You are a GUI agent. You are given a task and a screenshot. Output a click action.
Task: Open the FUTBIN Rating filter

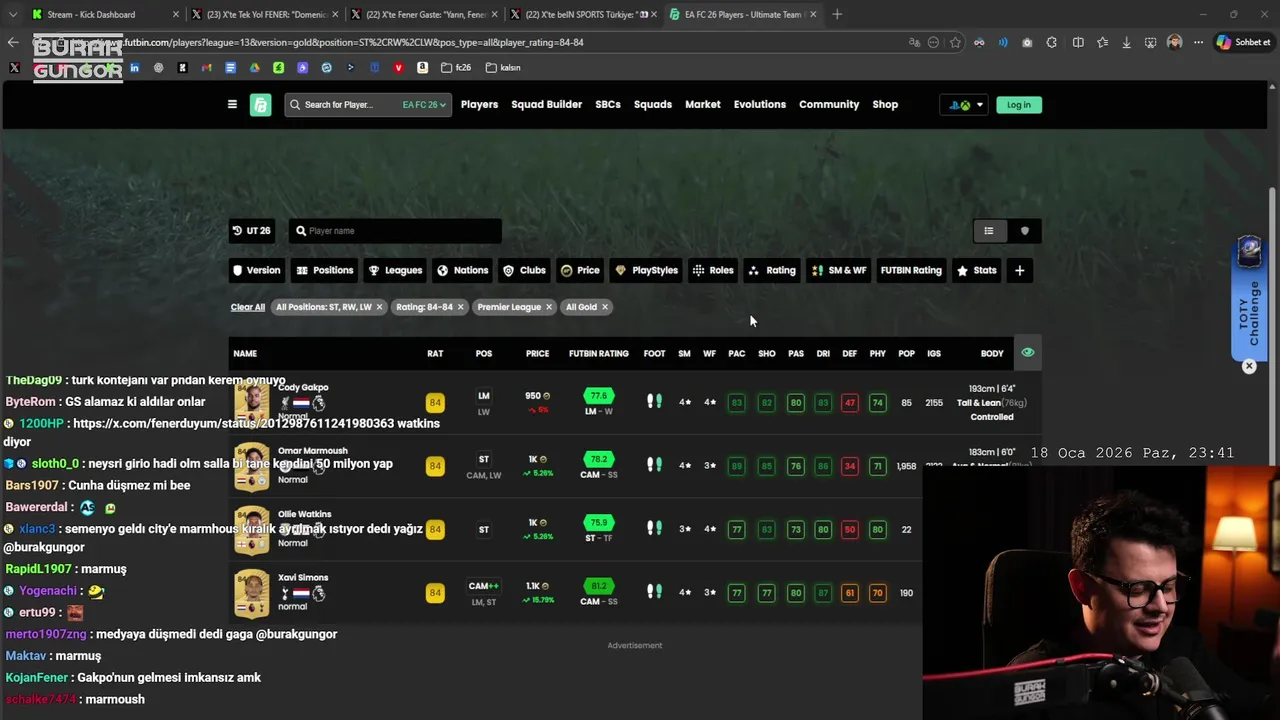(911, 271)
